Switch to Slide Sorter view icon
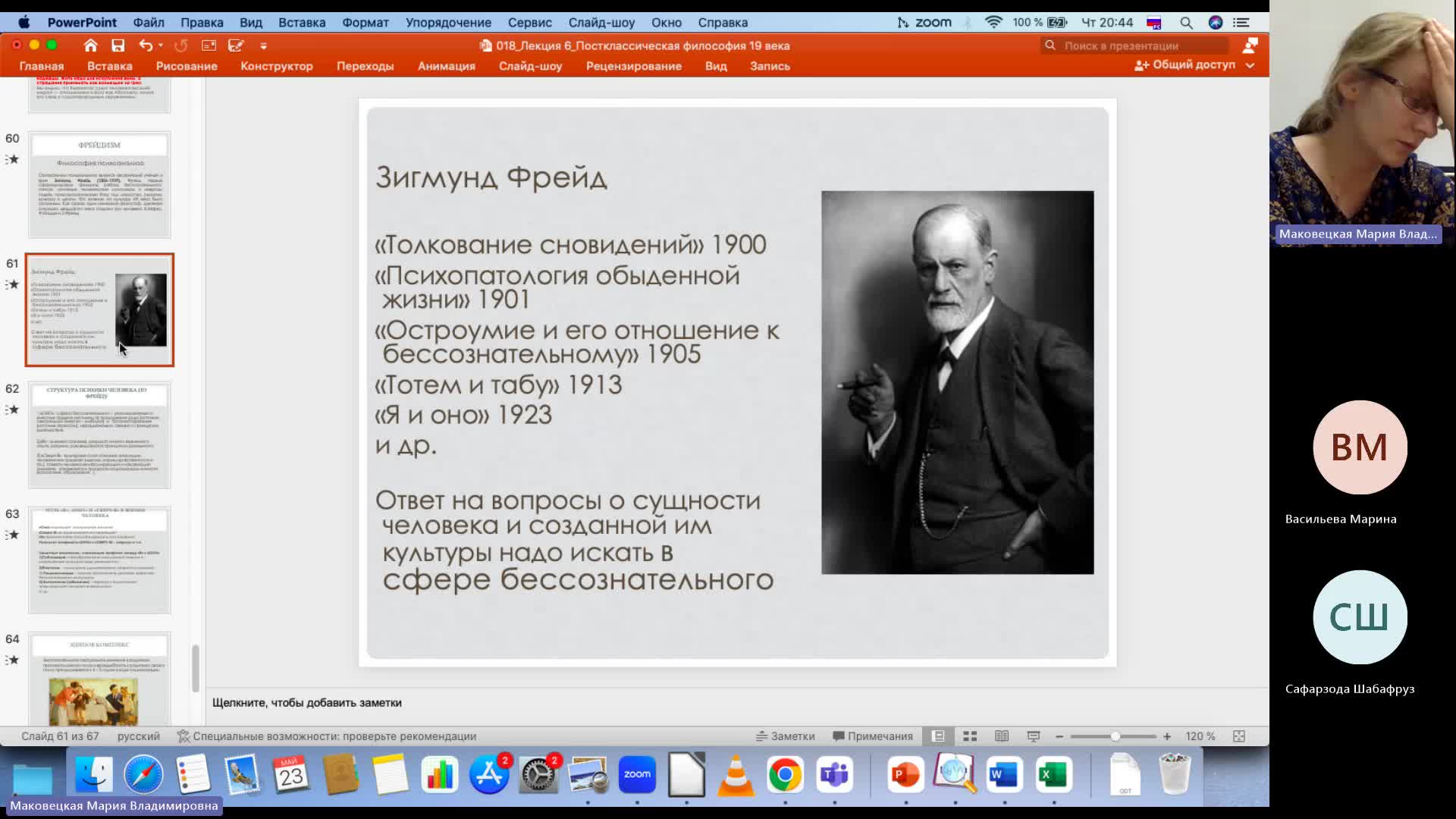 click(970, 736)
